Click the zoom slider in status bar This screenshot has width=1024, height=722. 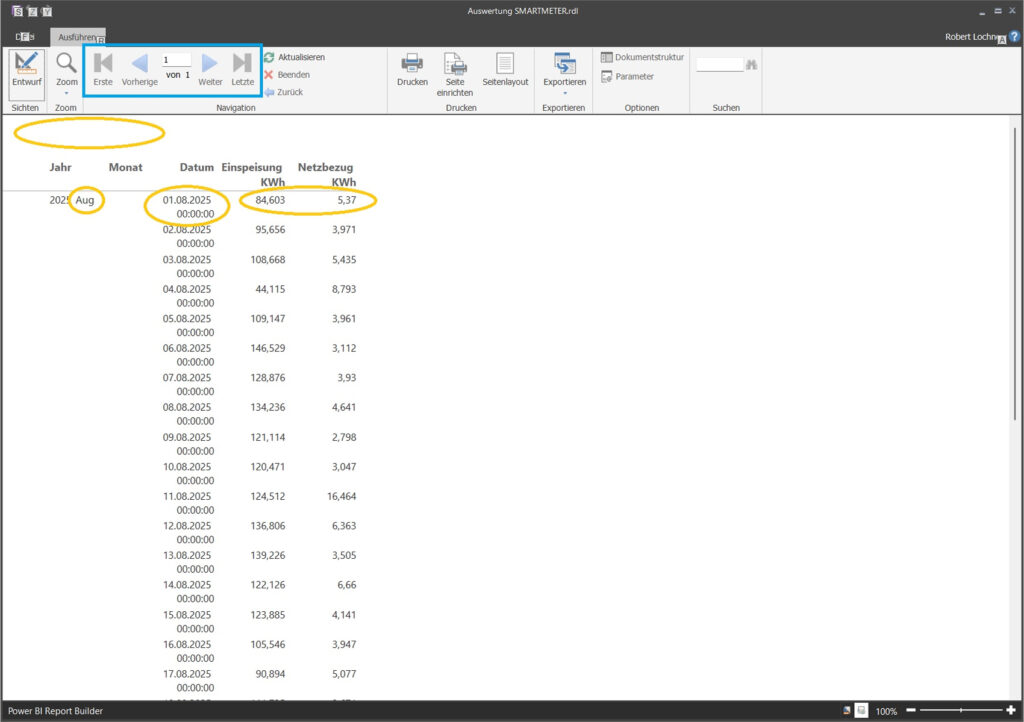pyautogui.click(x=960, y=710)
